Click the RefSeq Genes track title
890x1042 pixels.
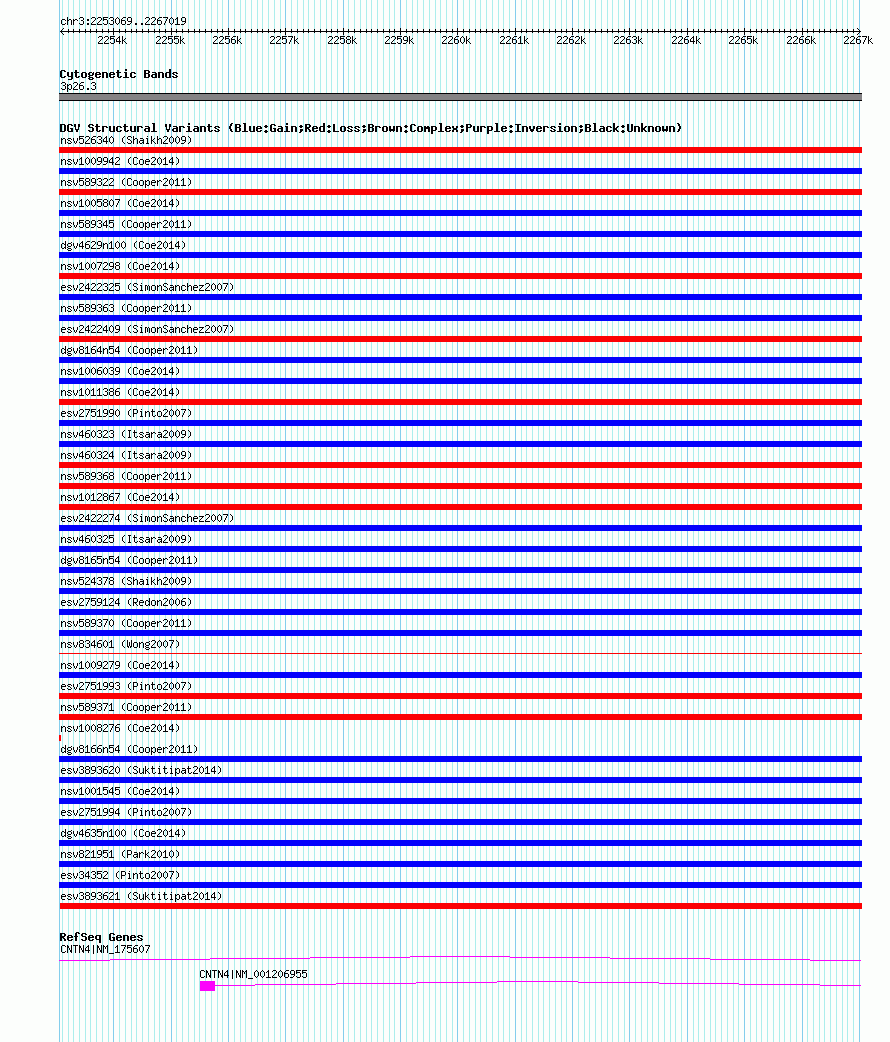[101, 937]
